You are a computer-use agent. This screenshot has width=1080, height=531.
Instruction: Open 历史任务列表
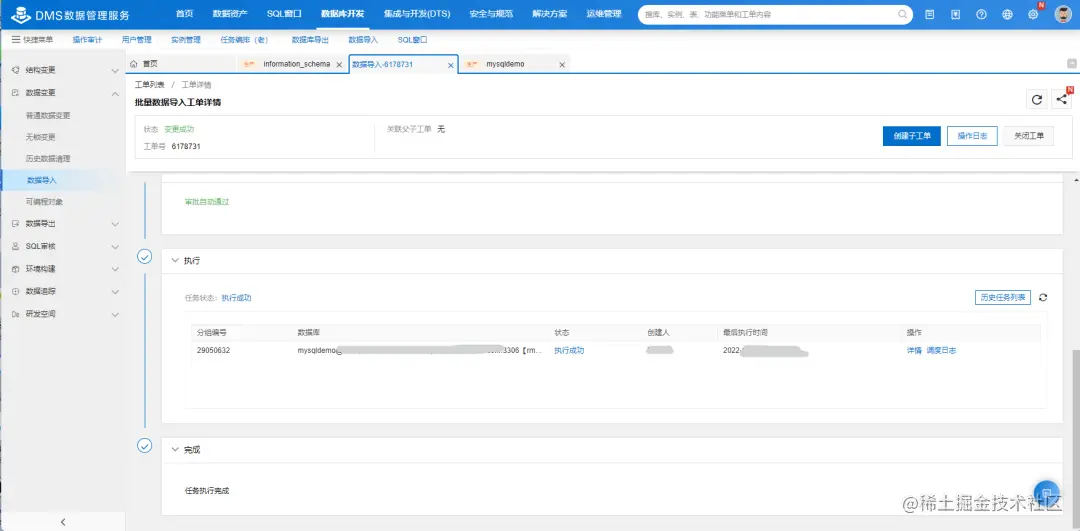1003,298
